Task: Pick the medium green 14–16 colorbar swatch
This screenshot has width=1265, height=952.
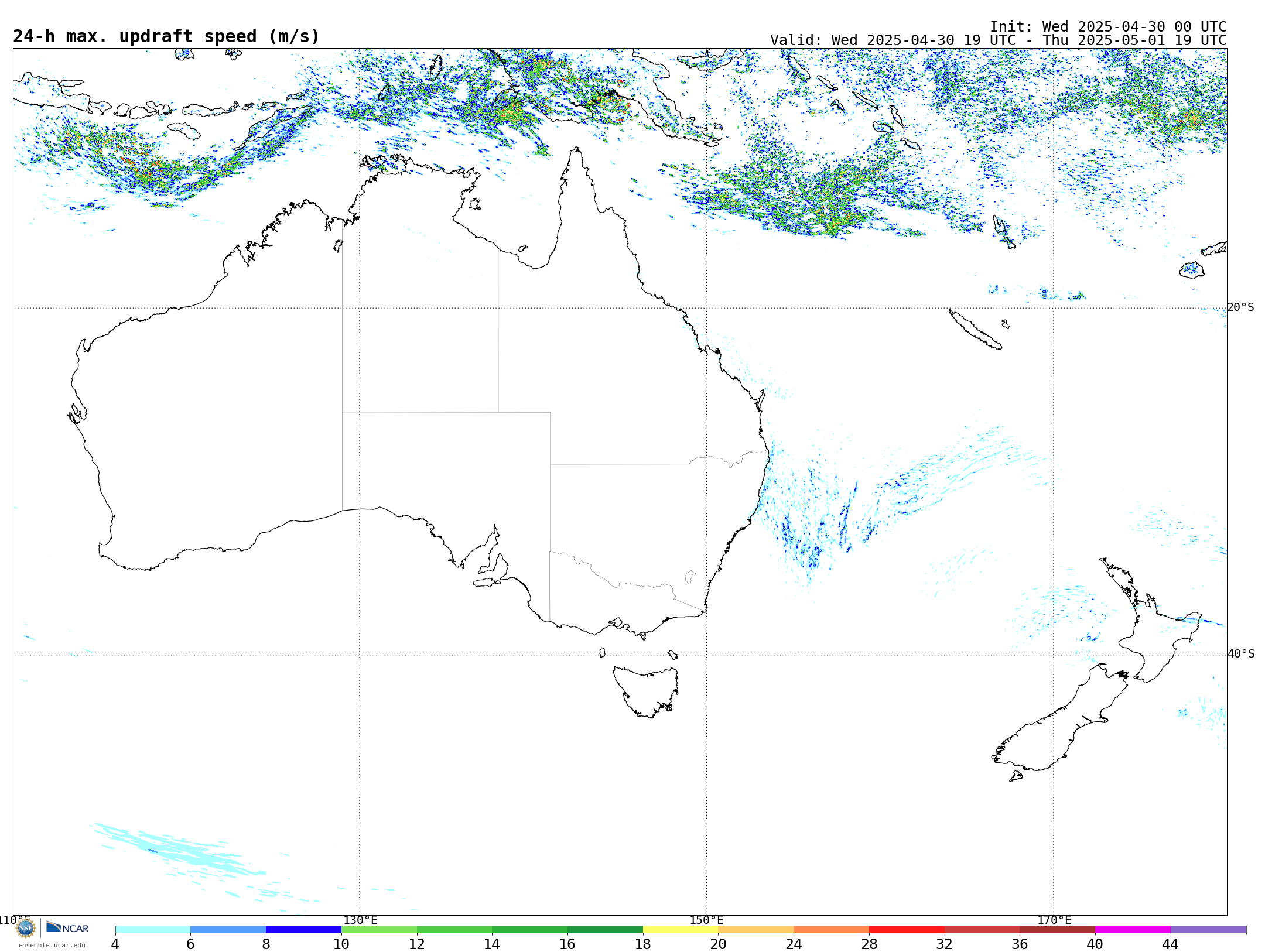Action: click(x=530, y=930)
